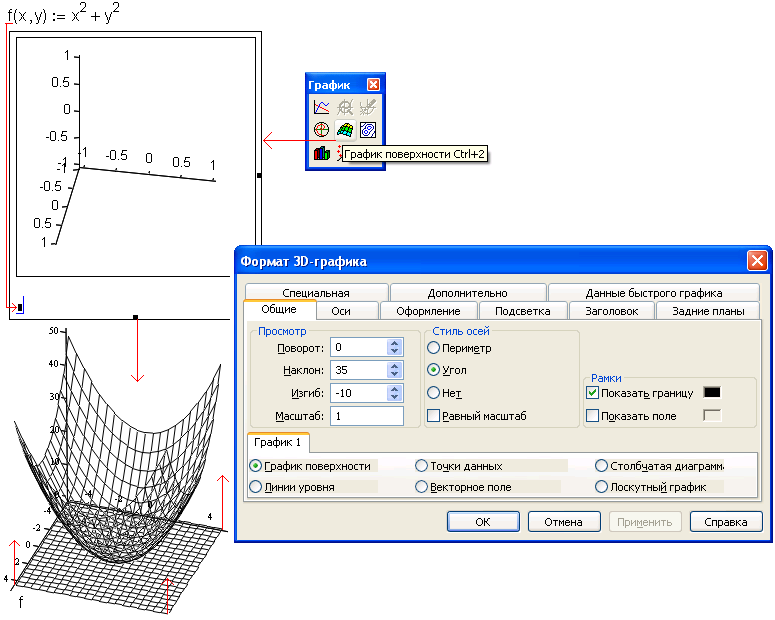775x620 pixels.
Task: Choose Столбчатая диаграмма plot type
Action: pyautogui.click(x=602, y=466)
